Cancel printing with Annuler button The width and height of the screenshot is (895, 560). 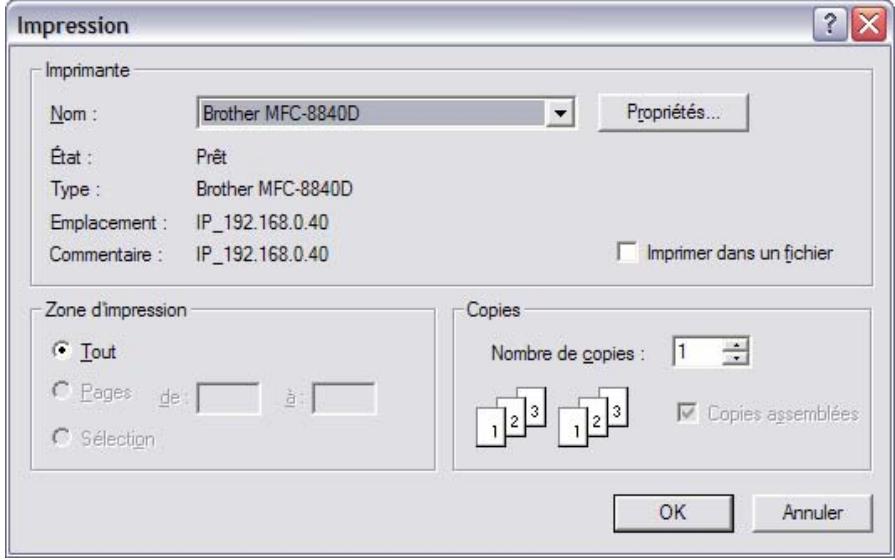[x=812, y=513]
